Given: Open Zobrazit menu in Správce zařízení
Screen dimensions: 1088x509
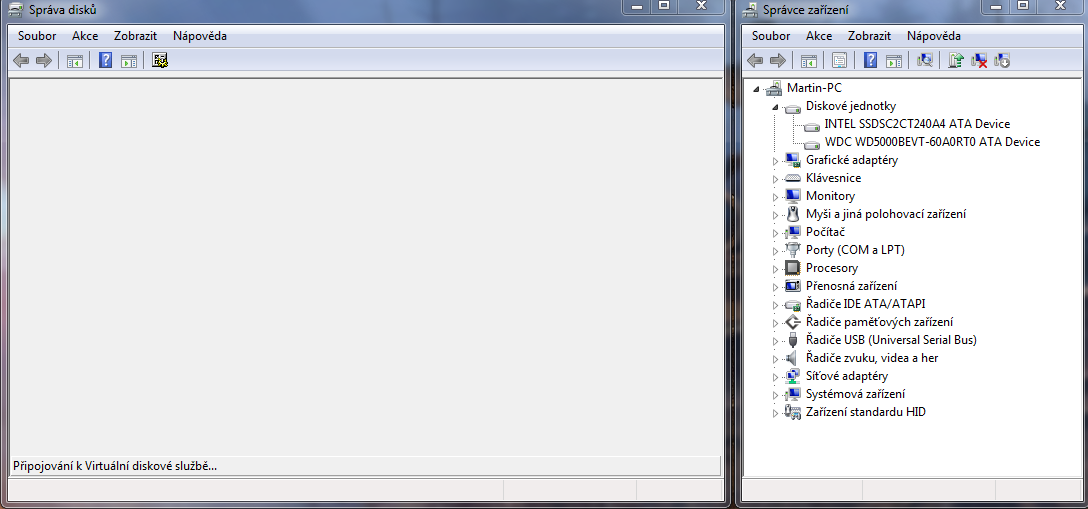Looking at the screenshot, I should pyautogui.click(x=869, y=36).
